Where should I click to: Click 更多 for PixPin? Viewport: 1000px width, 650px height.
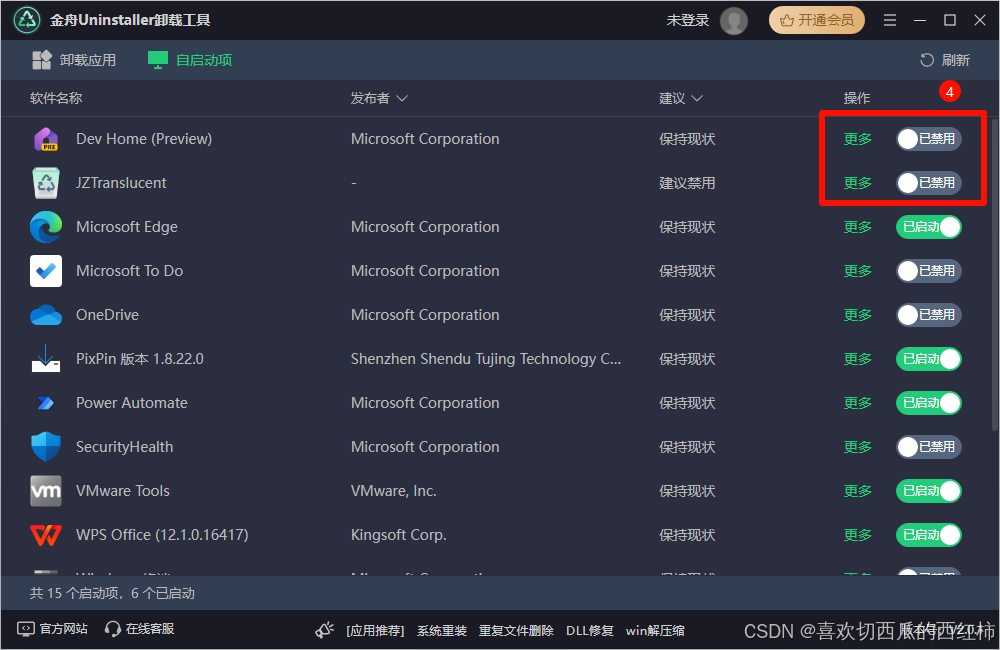[857, 358]
